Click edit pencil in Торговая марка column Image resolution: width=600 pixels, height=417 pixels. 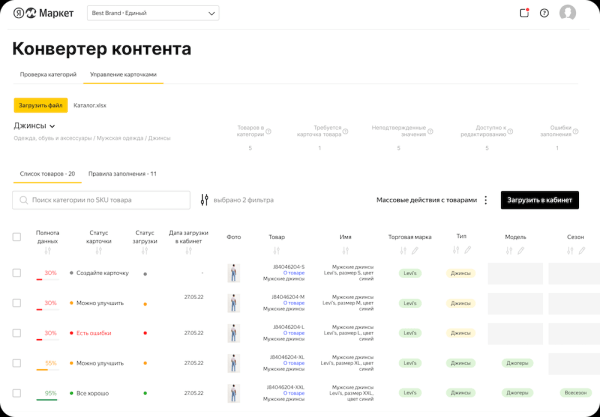[x=417, y=250]
